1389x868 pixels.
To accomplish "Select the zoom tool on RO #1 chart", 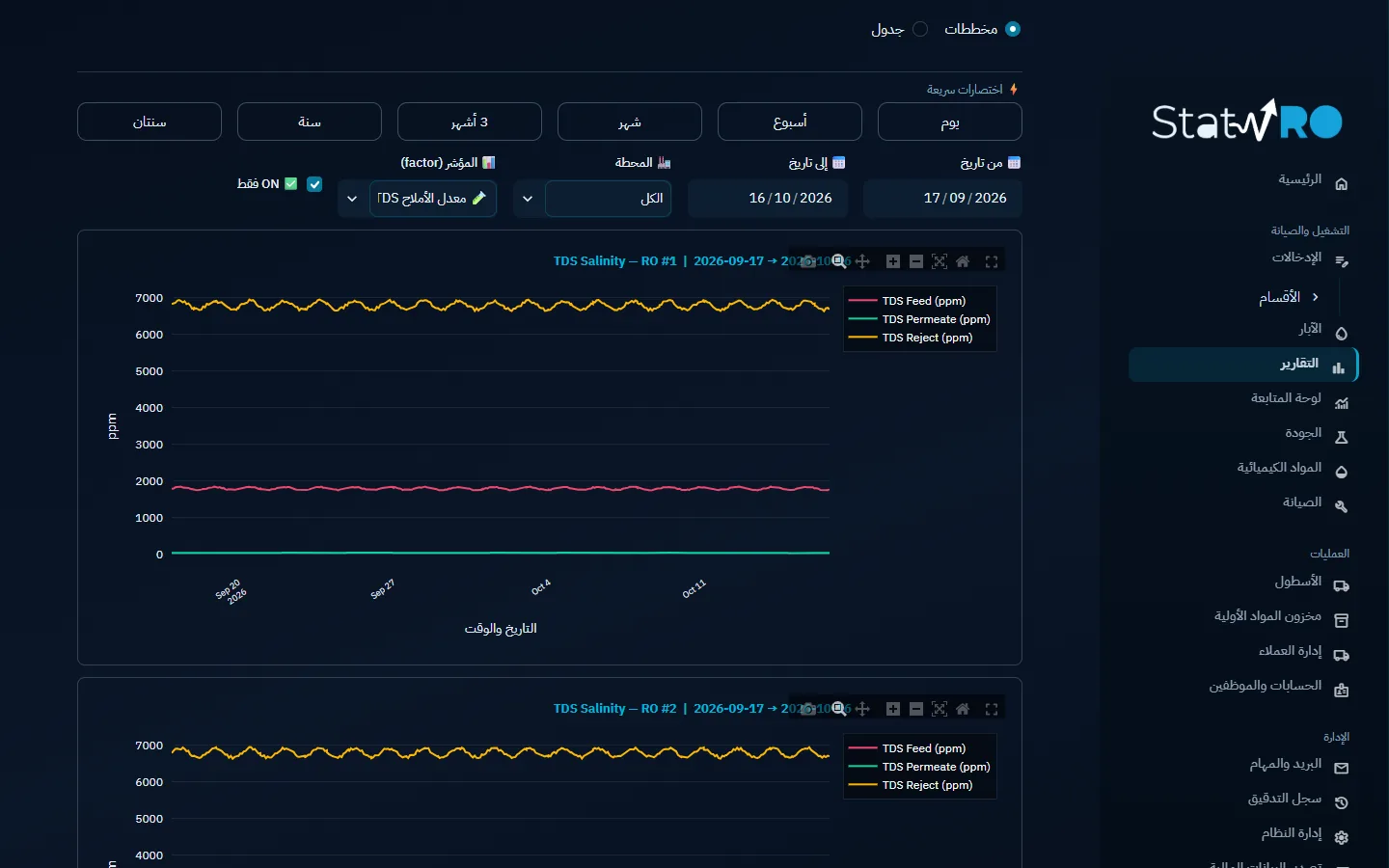I will (x=839, y=261).
